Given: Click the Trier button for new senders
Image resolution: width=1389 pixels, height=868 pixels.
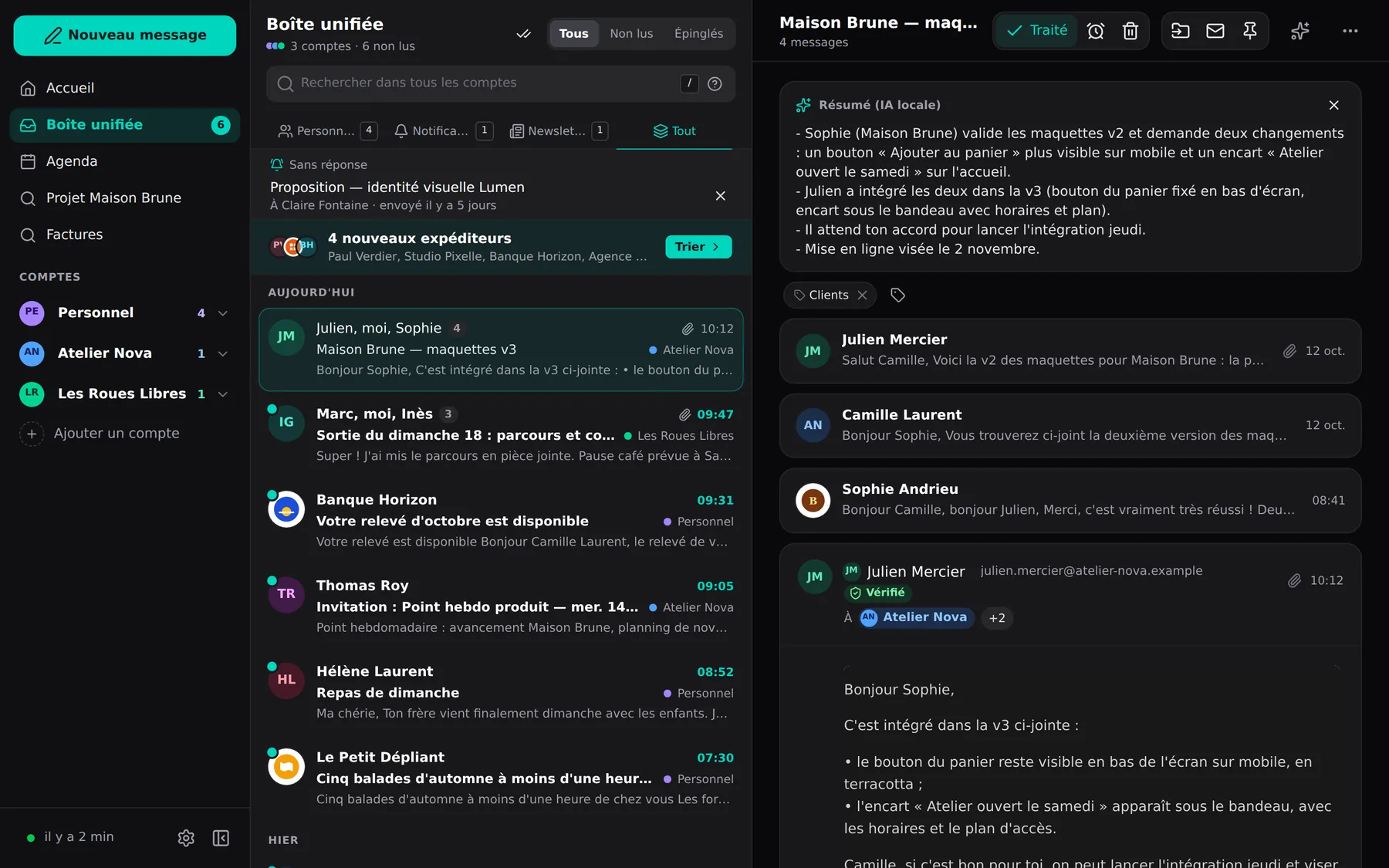Looking at the screenshot, I should (698, 247).
